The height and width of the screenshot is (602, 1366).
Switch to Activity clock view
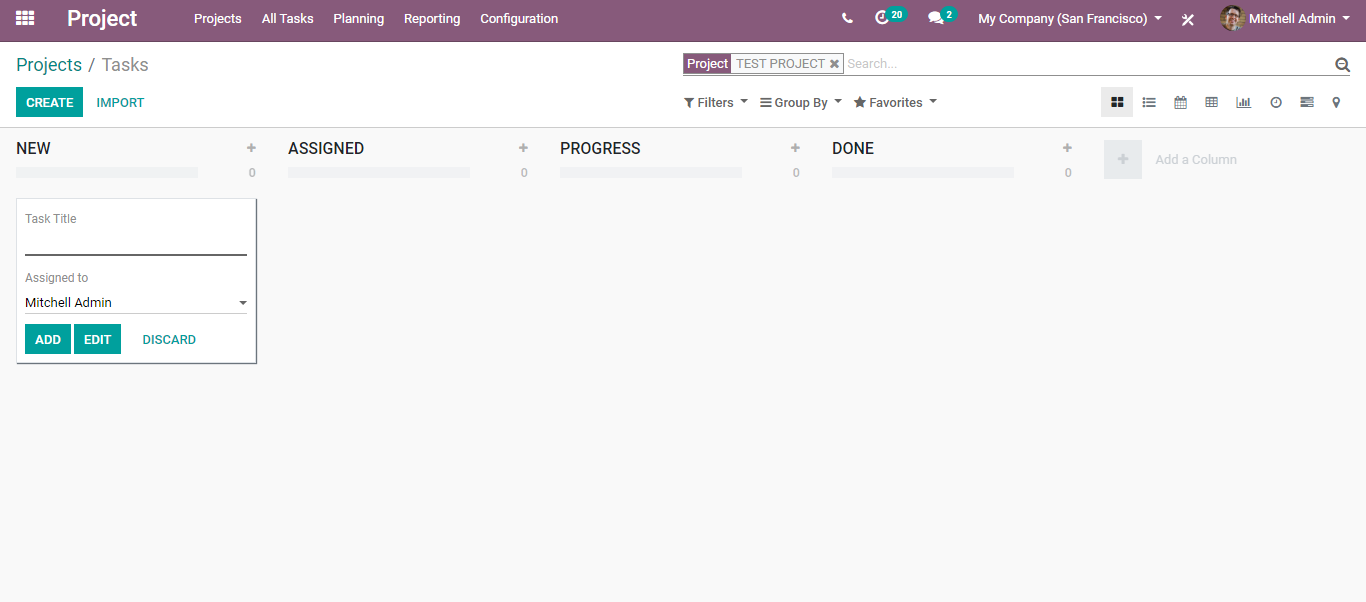click(1276, 102)
